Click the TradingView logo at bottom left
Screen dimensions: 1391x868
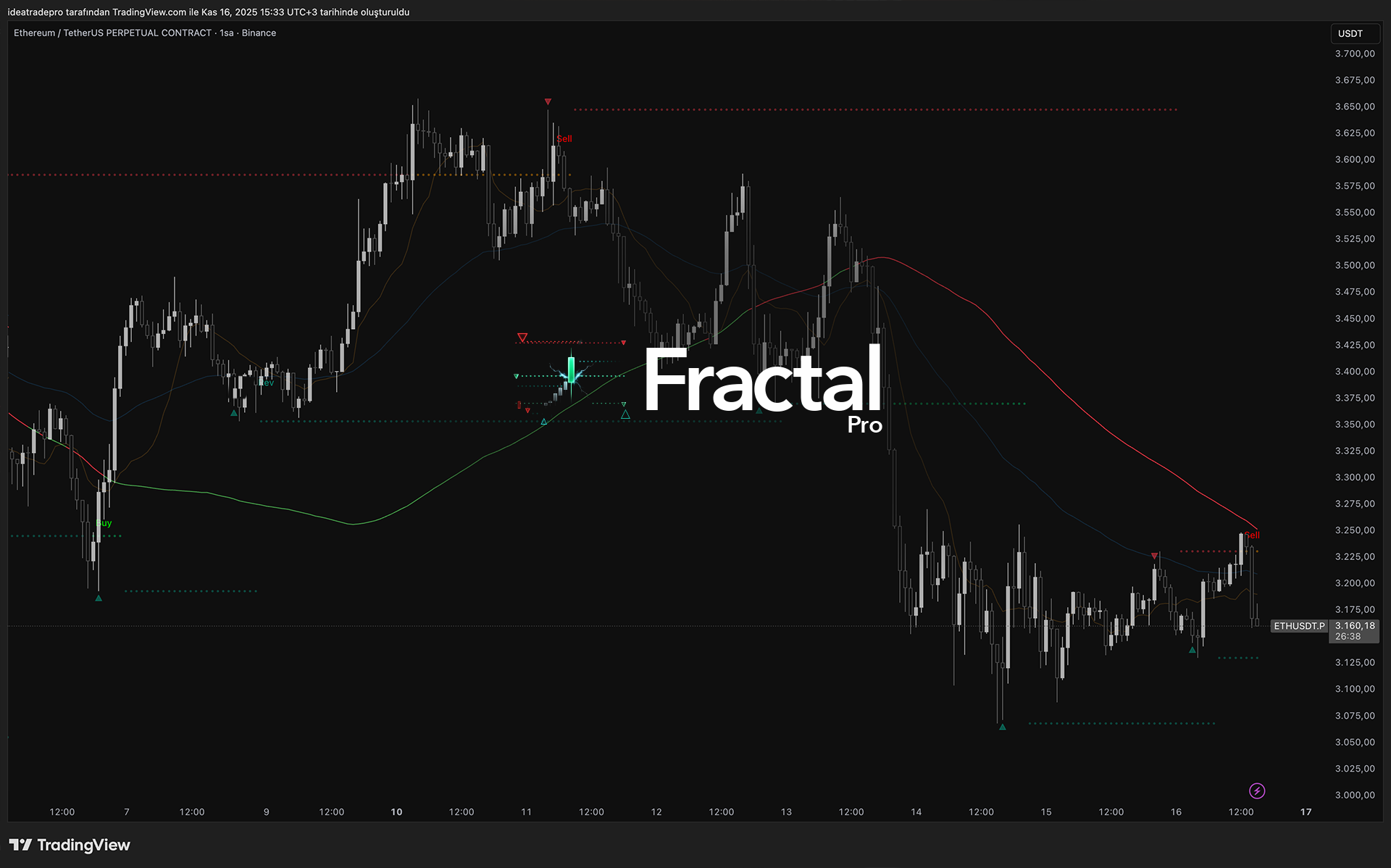click(x=70, y=845)
